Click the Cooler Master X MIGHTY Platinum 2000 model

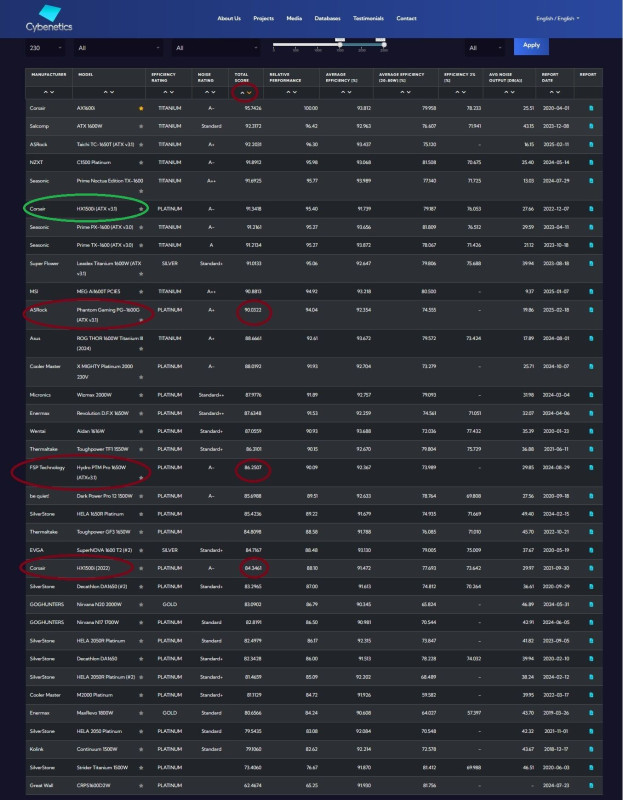[105, 371]
